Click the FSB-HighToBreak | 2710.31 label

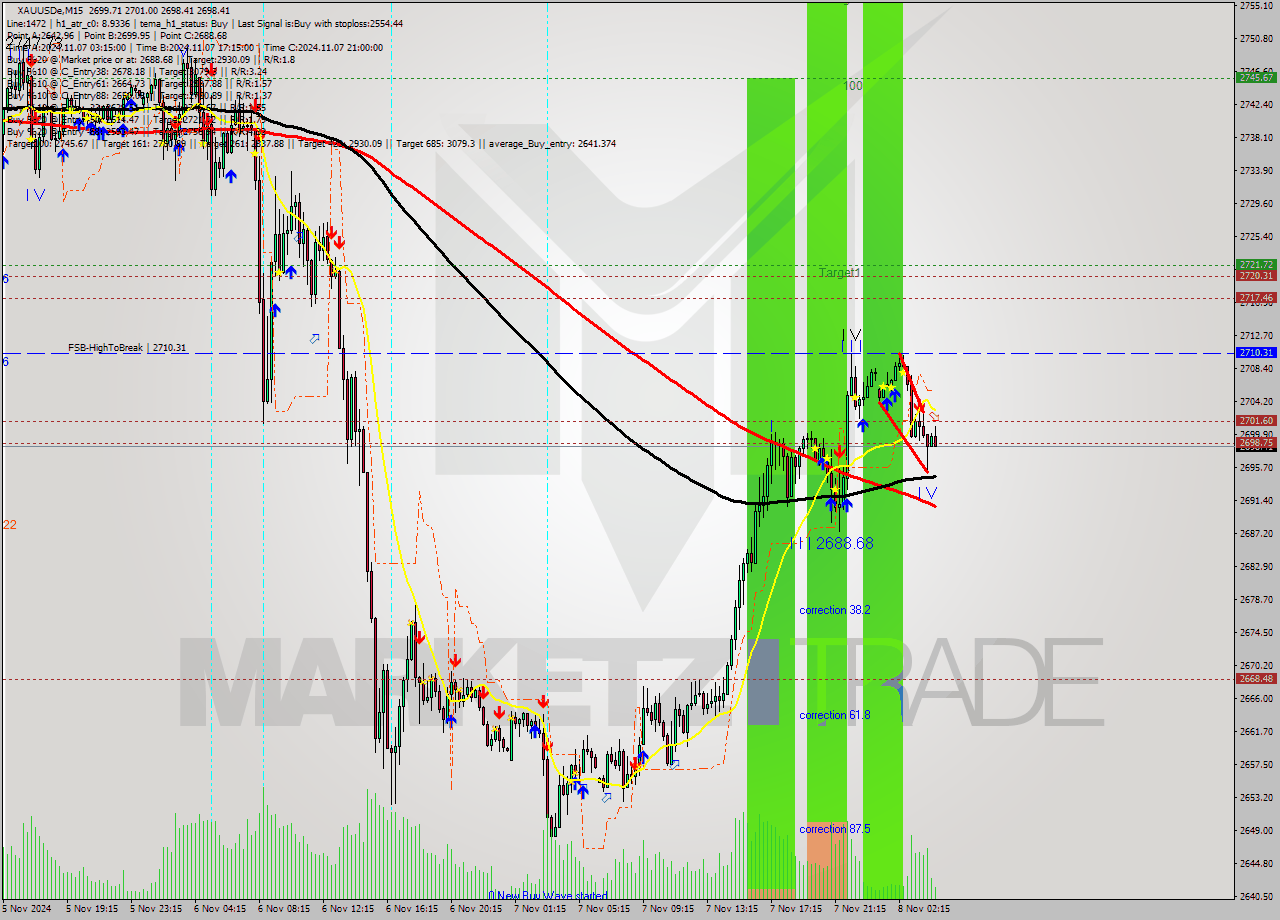pyautogui.click(x=127, y=348)
